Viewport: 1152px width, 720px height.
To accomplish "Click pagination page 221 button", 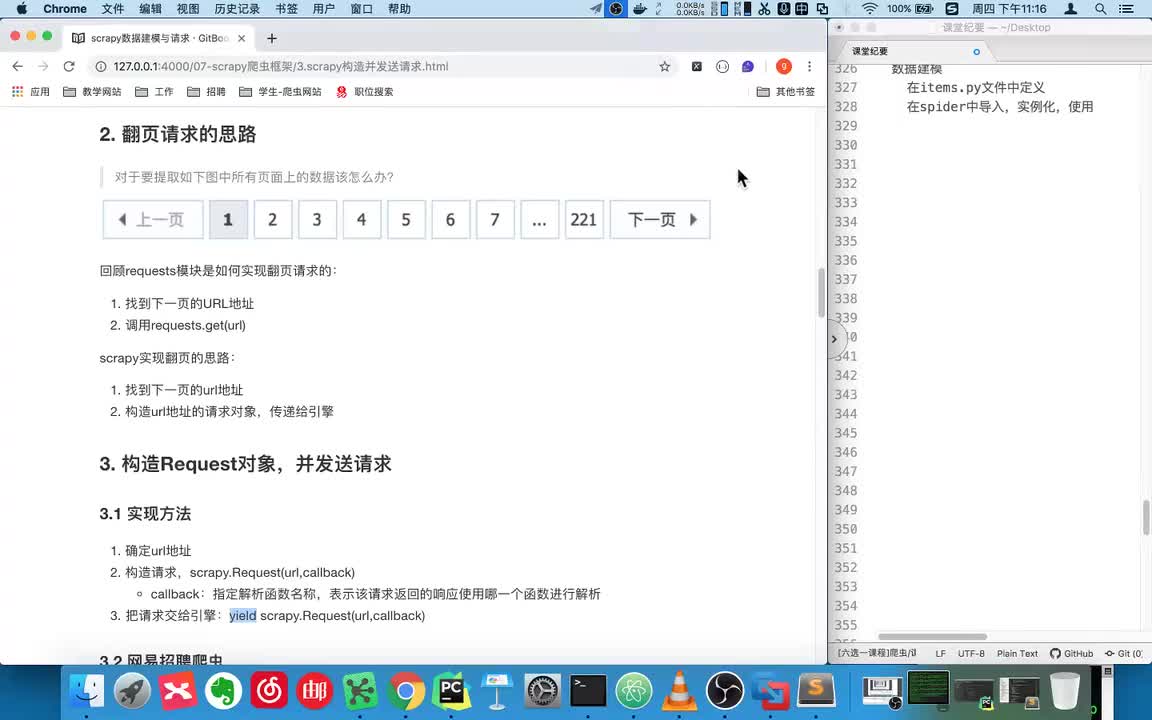I will point(583,220).
